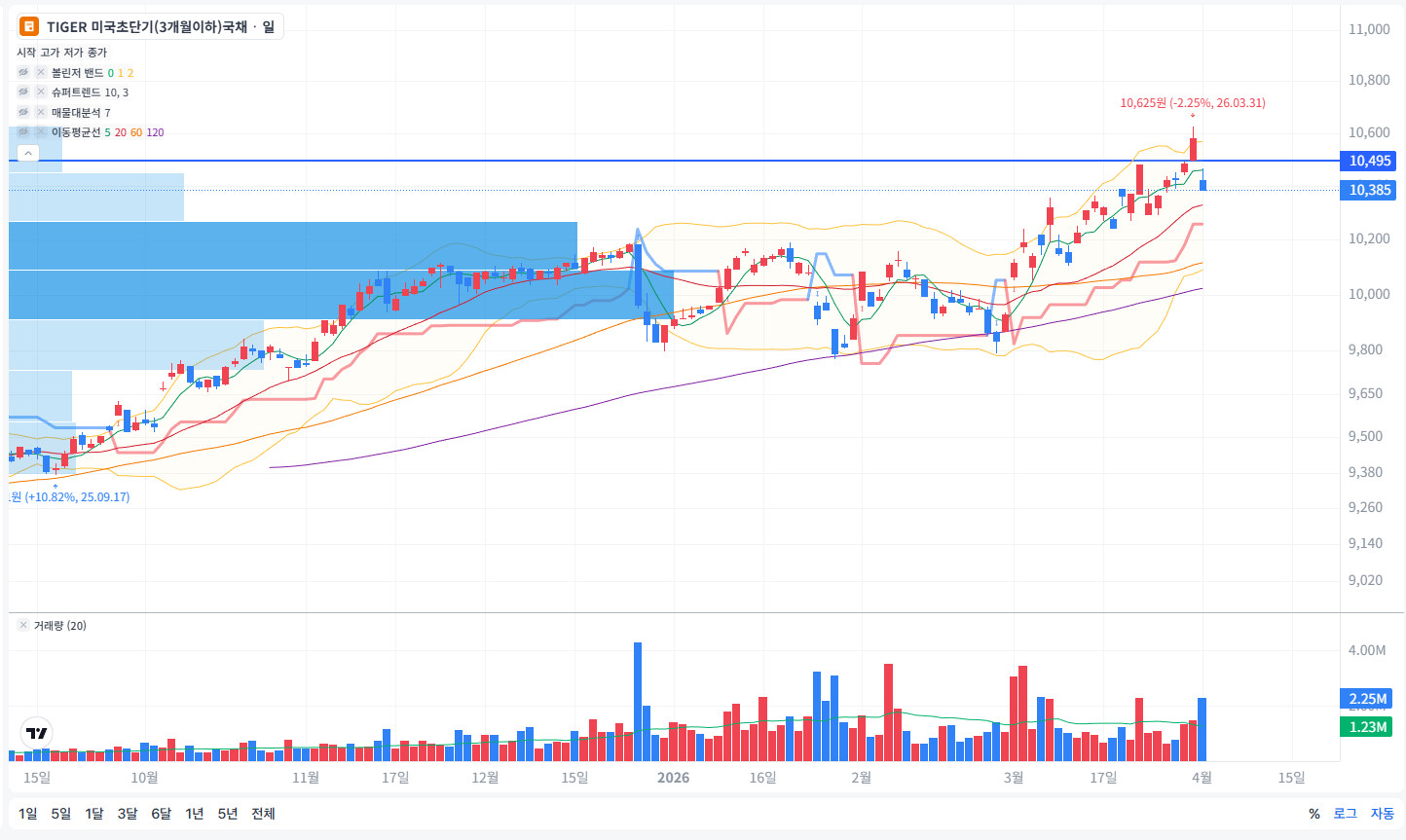The height and width of the screenshot is (840, 1406).
Task: Click the 9,500 price axis tick
Action: point(1365,436)
